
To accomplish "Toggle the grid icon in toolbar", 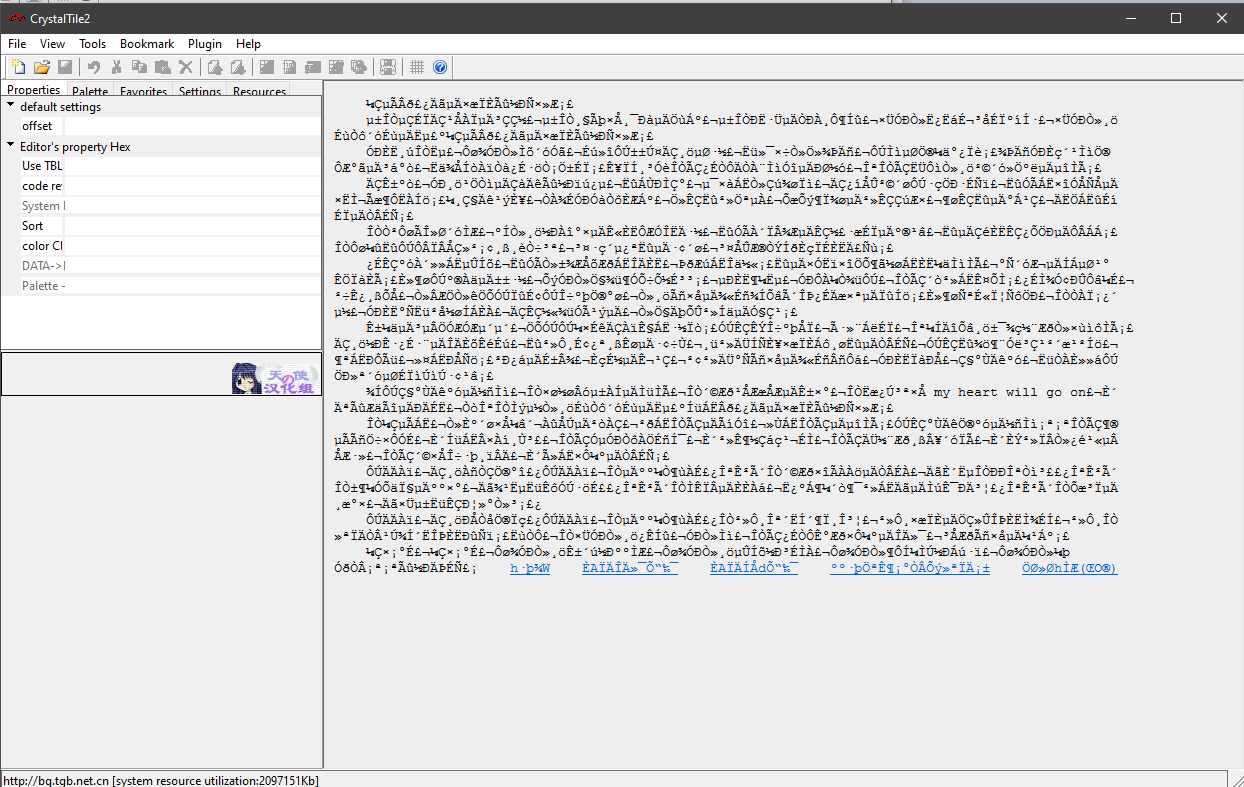I will (417, 67).
